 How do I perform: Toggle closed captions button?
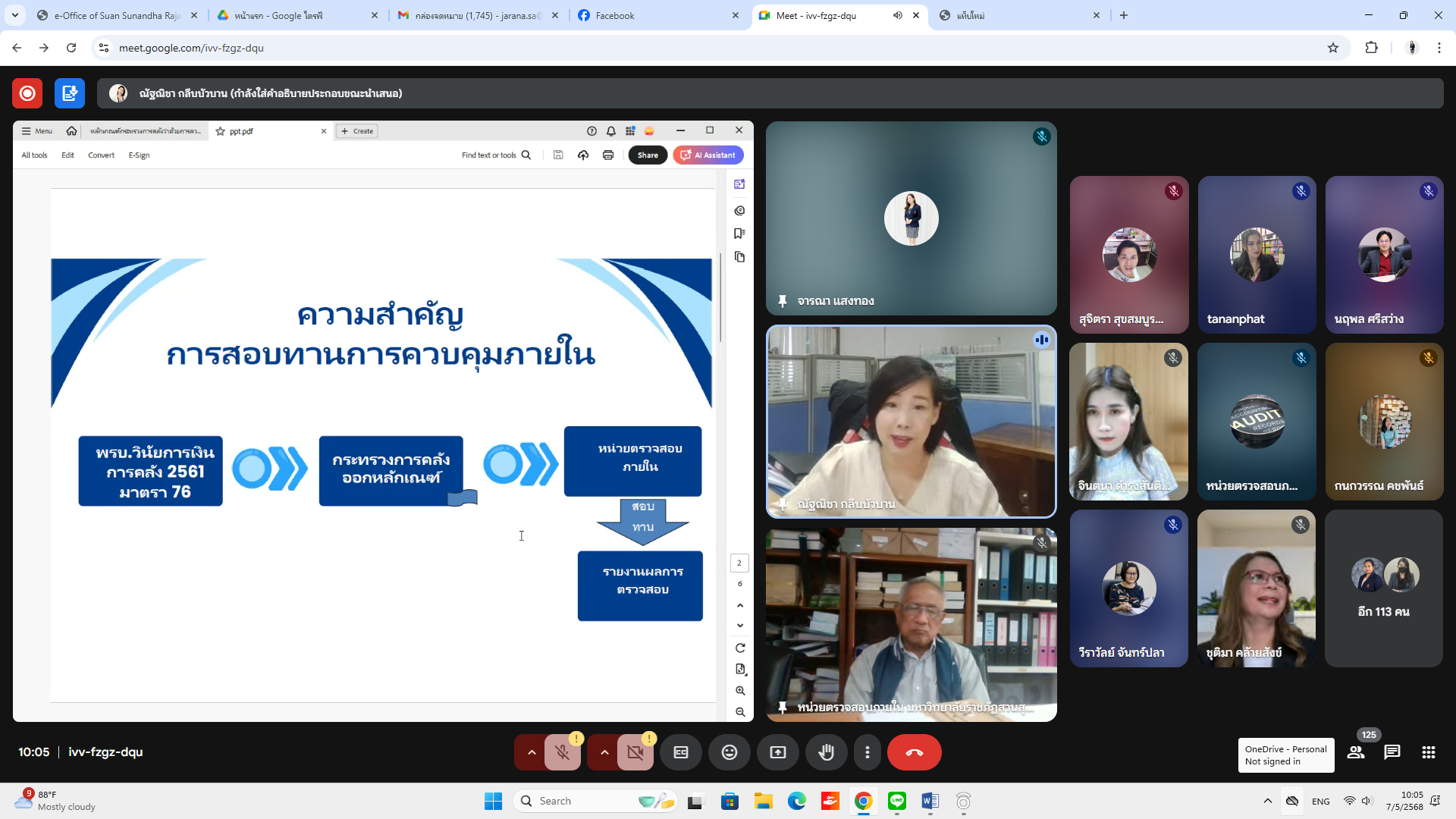click(x=680, y=752)
